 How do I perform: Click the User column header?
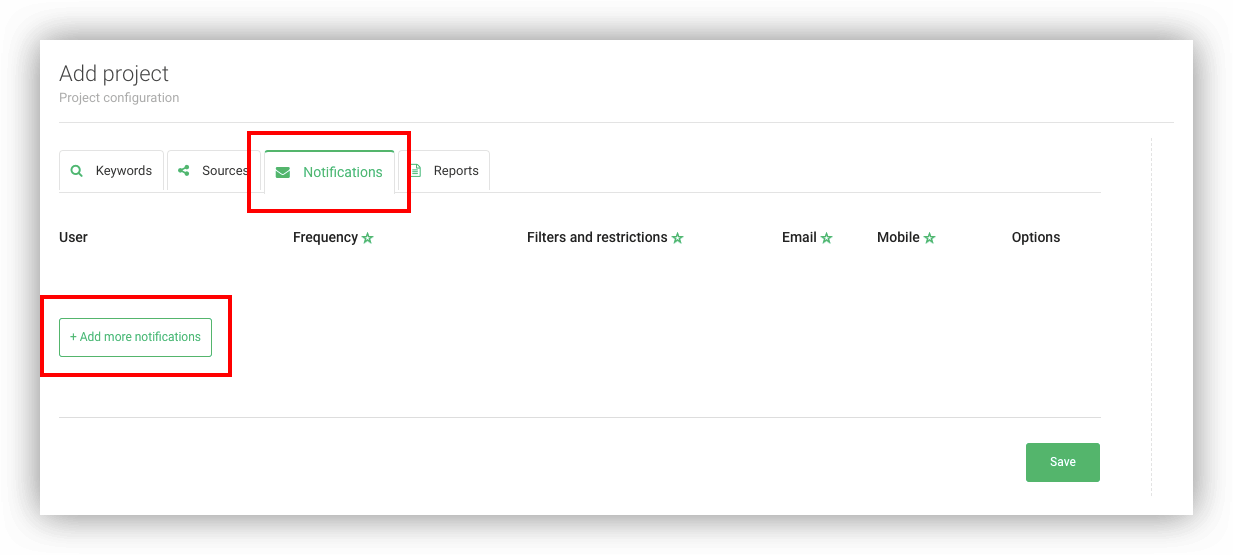coord(74,237)
